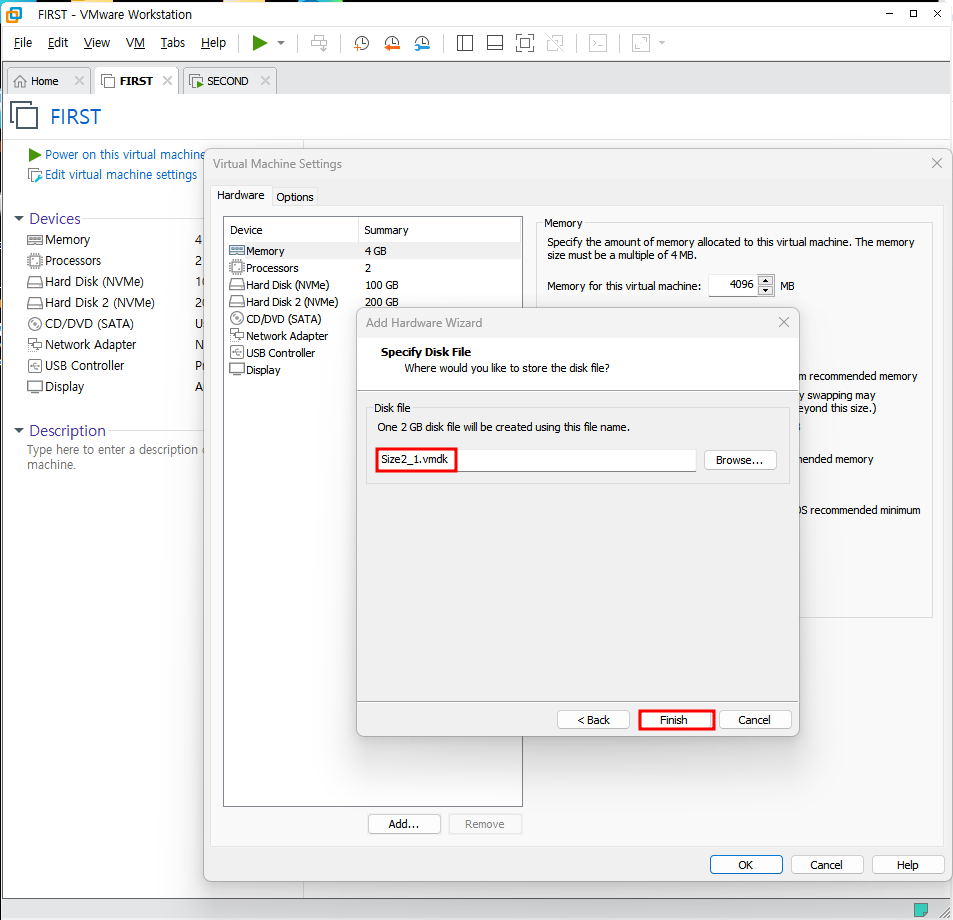This screenshot has height=920, width=953.
Task: Open the Tabs menu
Action: (x=173, y=43)
